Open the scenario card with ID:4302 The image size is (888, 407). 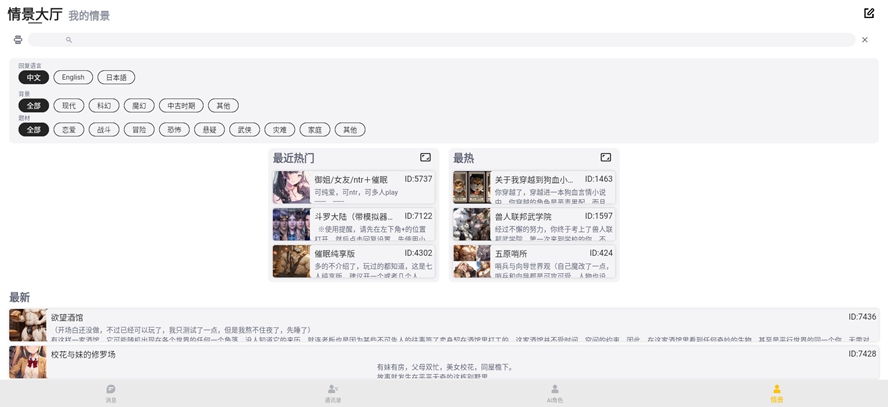coord(354,261)
